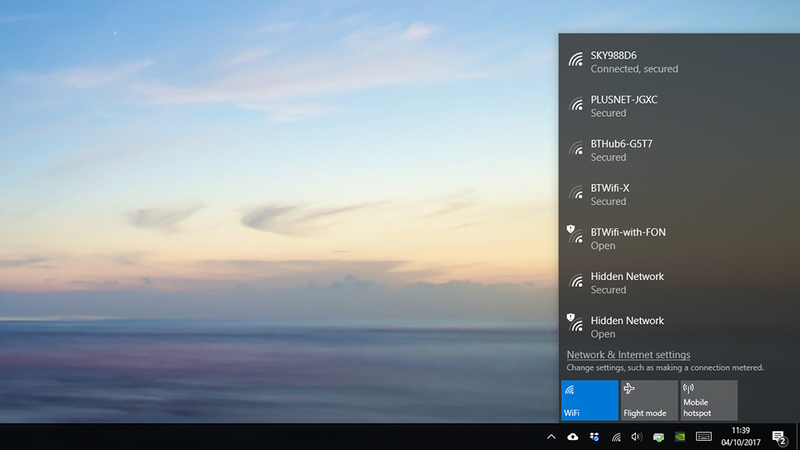This screenshot has height=450, width=800.
Task: Open Action Center notifications icon
Action: [779, 437]
